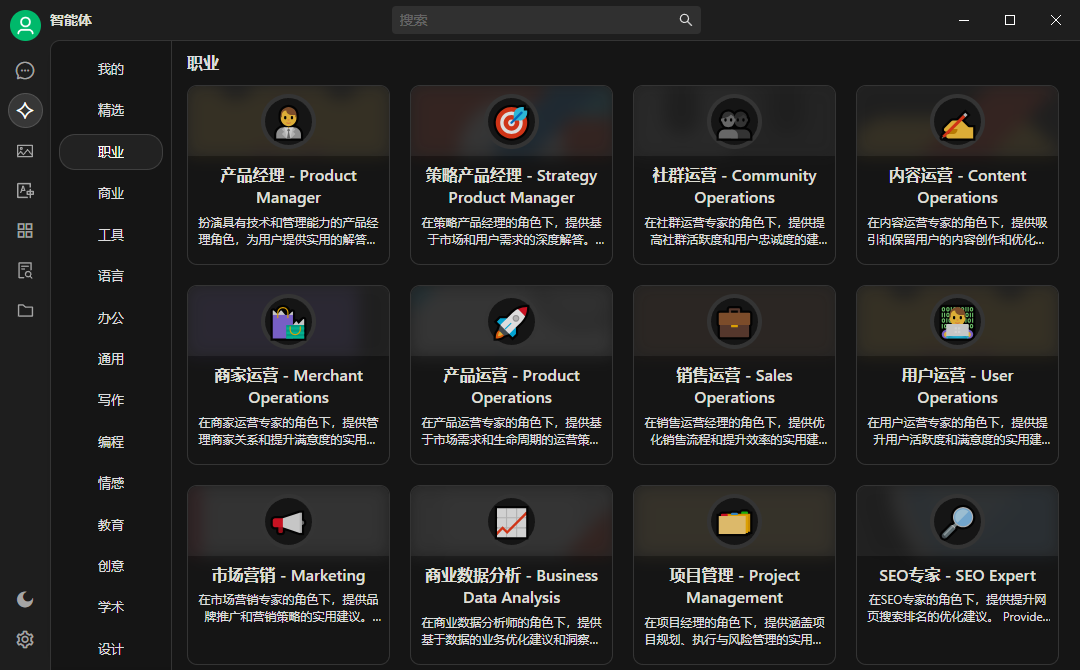Viewport: 1080px width, 670px height.
Task: Open the SEO专家 SEO Expert card
Action: [x=957, y=575]
